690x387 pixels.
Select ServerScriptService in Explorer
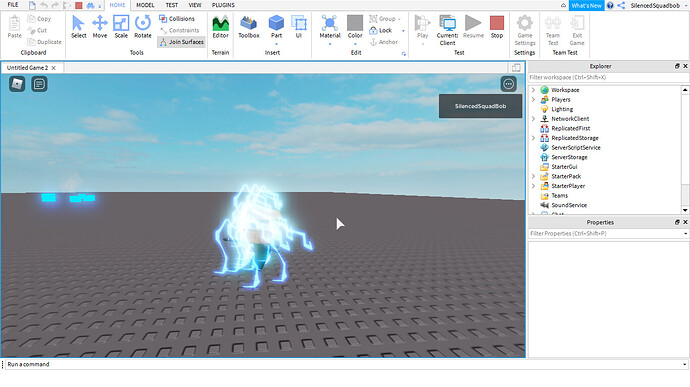point(576,147)
